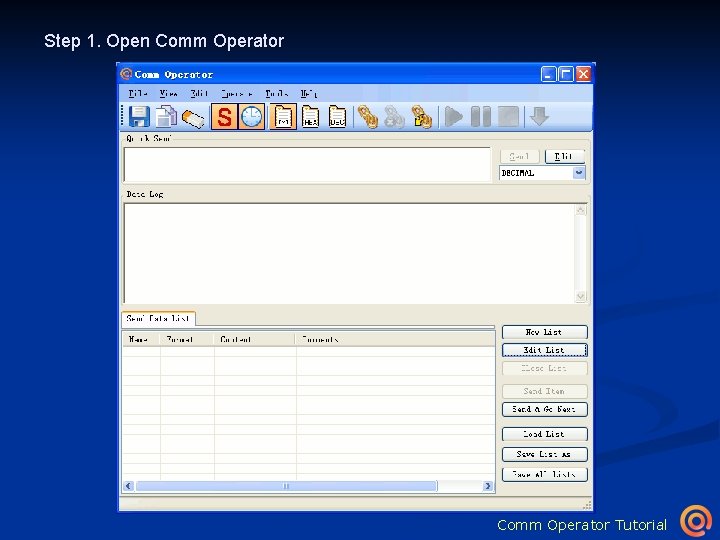Click the Load List button
720x540 pixels.
[545, 434]
